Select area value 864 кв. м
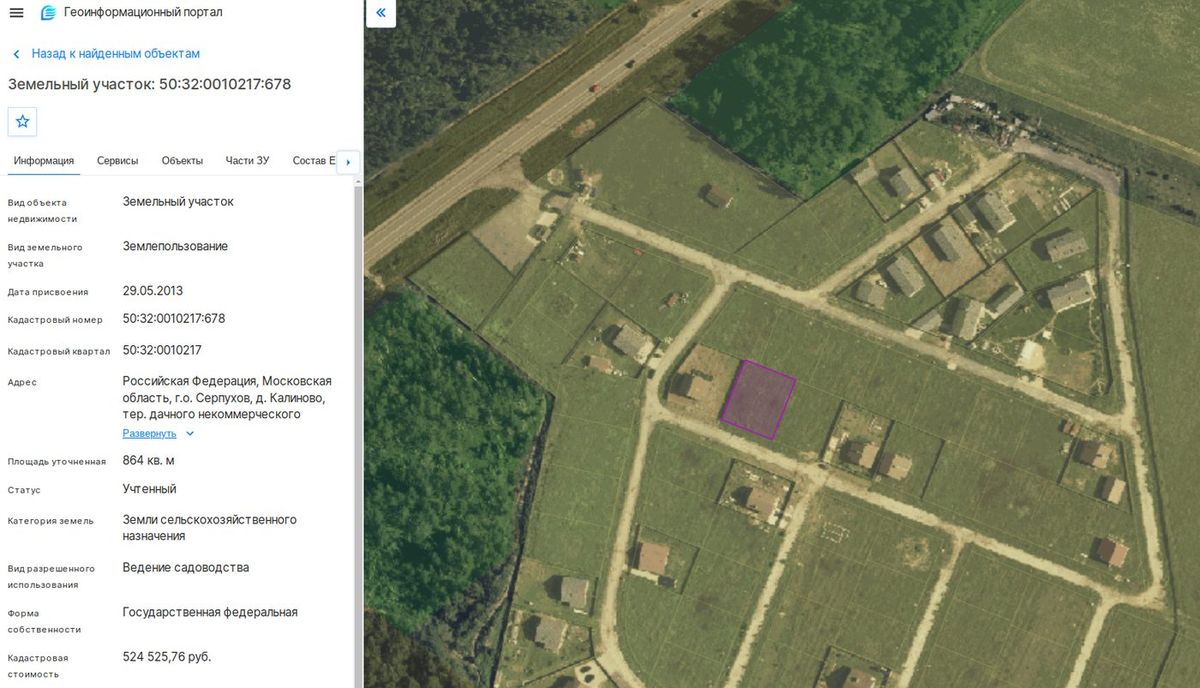This screenshot has height=688, width=1200. click(x=149, y=461)
